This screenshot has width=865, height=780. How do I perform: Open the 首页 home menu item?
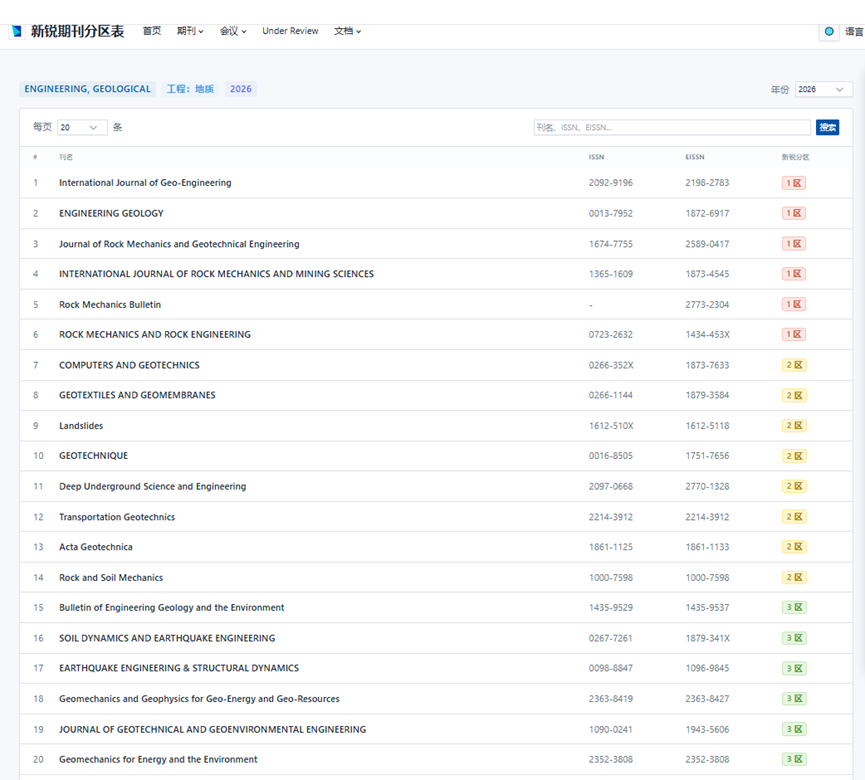click(152, 31)
